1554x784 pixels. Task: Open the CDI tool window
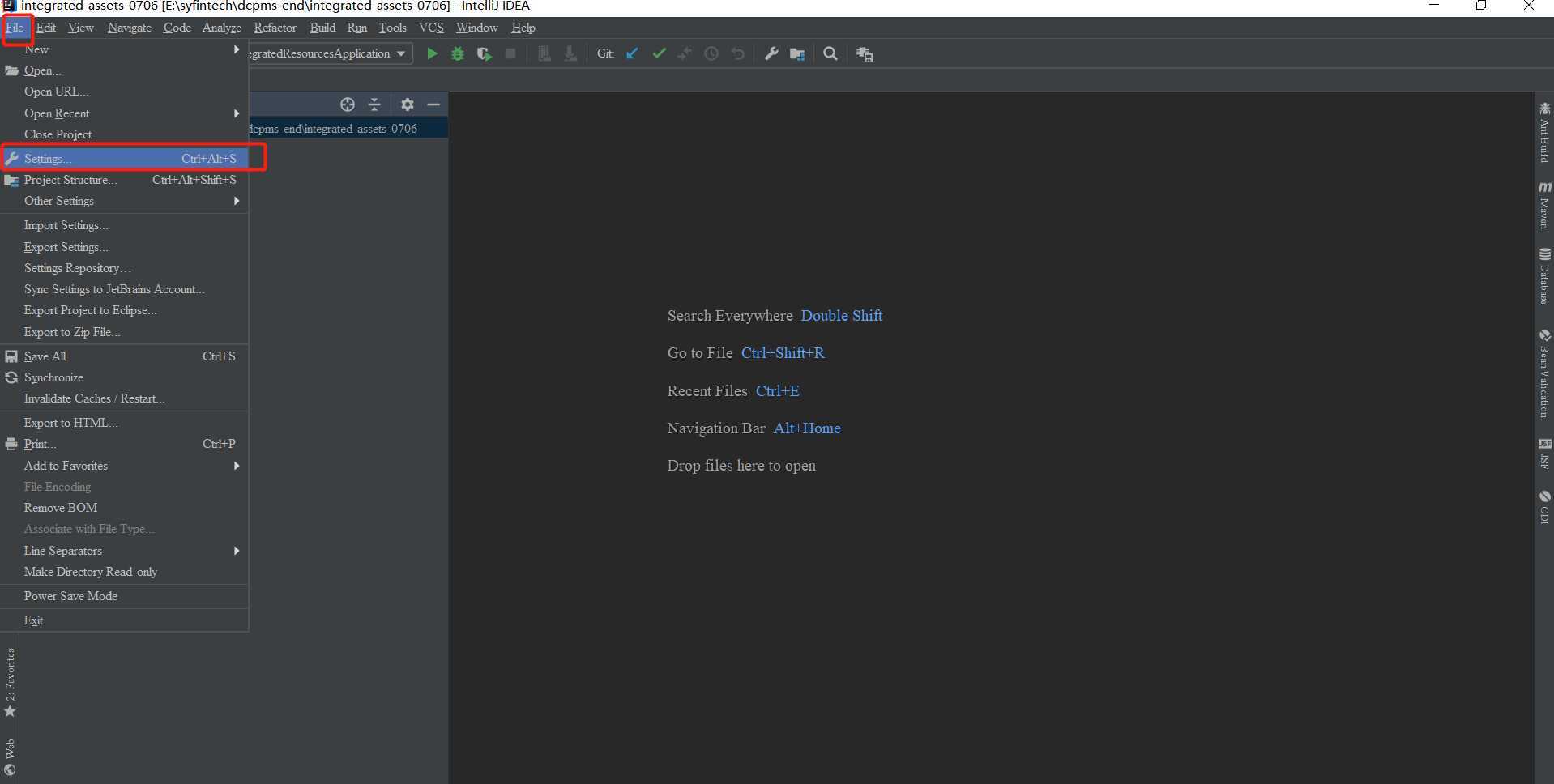(1544, 506)
